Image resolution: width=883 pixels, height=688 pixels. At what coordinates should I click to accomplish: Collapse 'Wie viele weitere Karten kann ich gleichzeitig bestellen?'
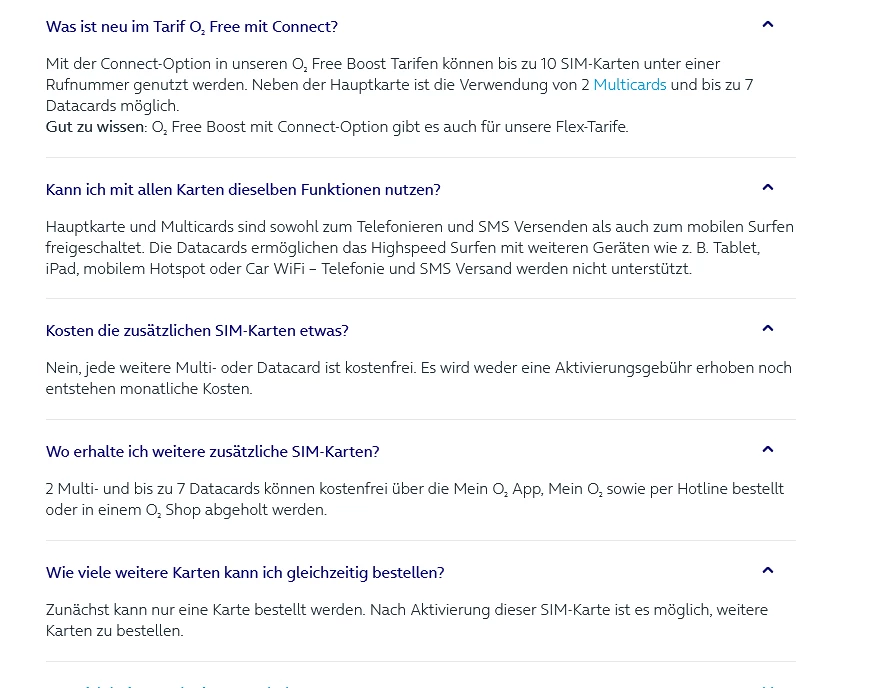coord(245,573)
